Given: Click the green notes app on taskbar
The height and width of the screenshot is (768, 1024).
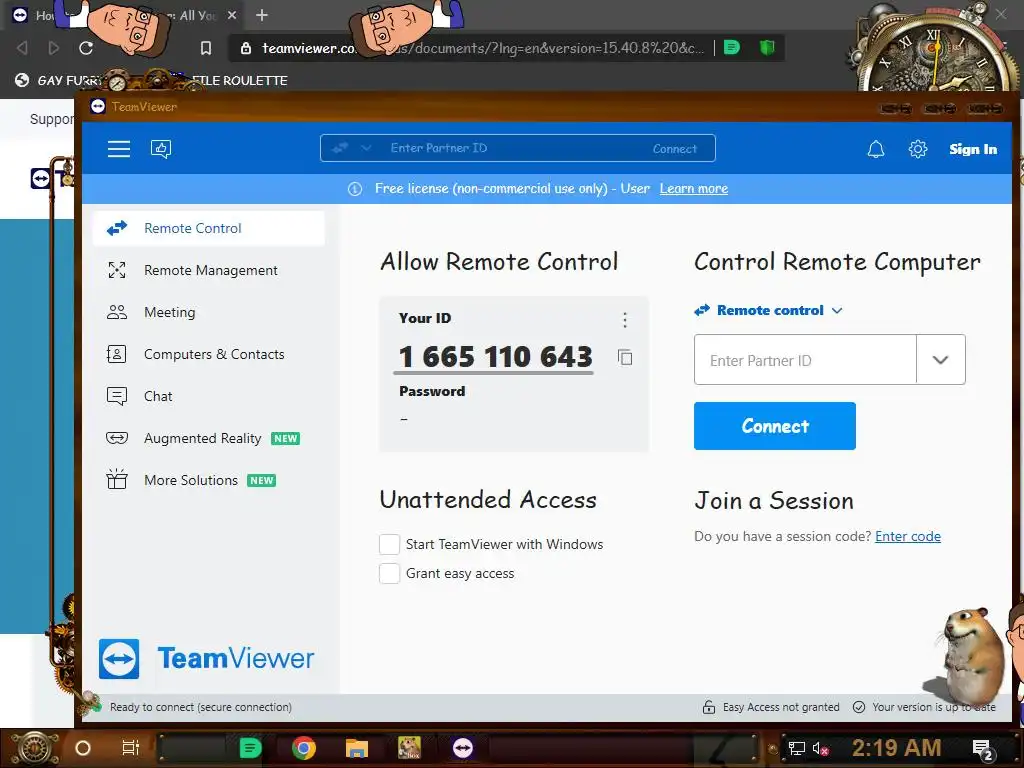Looking at the screenshot, I should pyautogui.click(x=250, y=748).
